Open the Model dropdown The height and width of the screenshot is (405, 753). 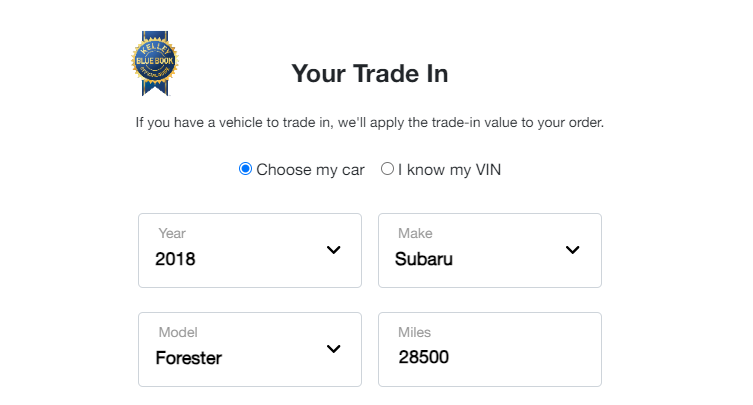[250, 349]
